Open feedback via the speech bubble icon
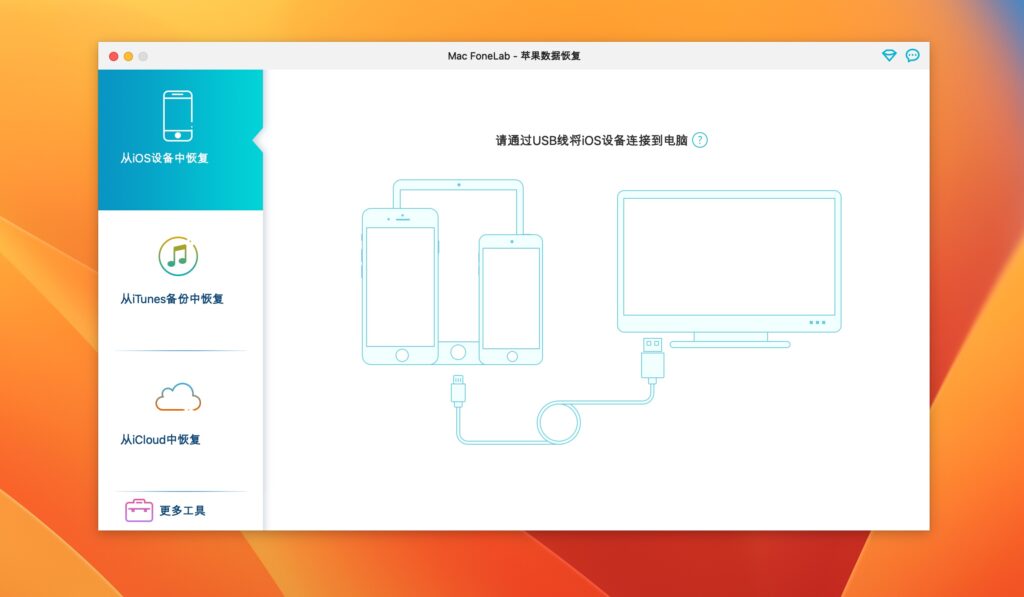Image resolution: width=1024 pixels, height=597 pixels. 912,56
